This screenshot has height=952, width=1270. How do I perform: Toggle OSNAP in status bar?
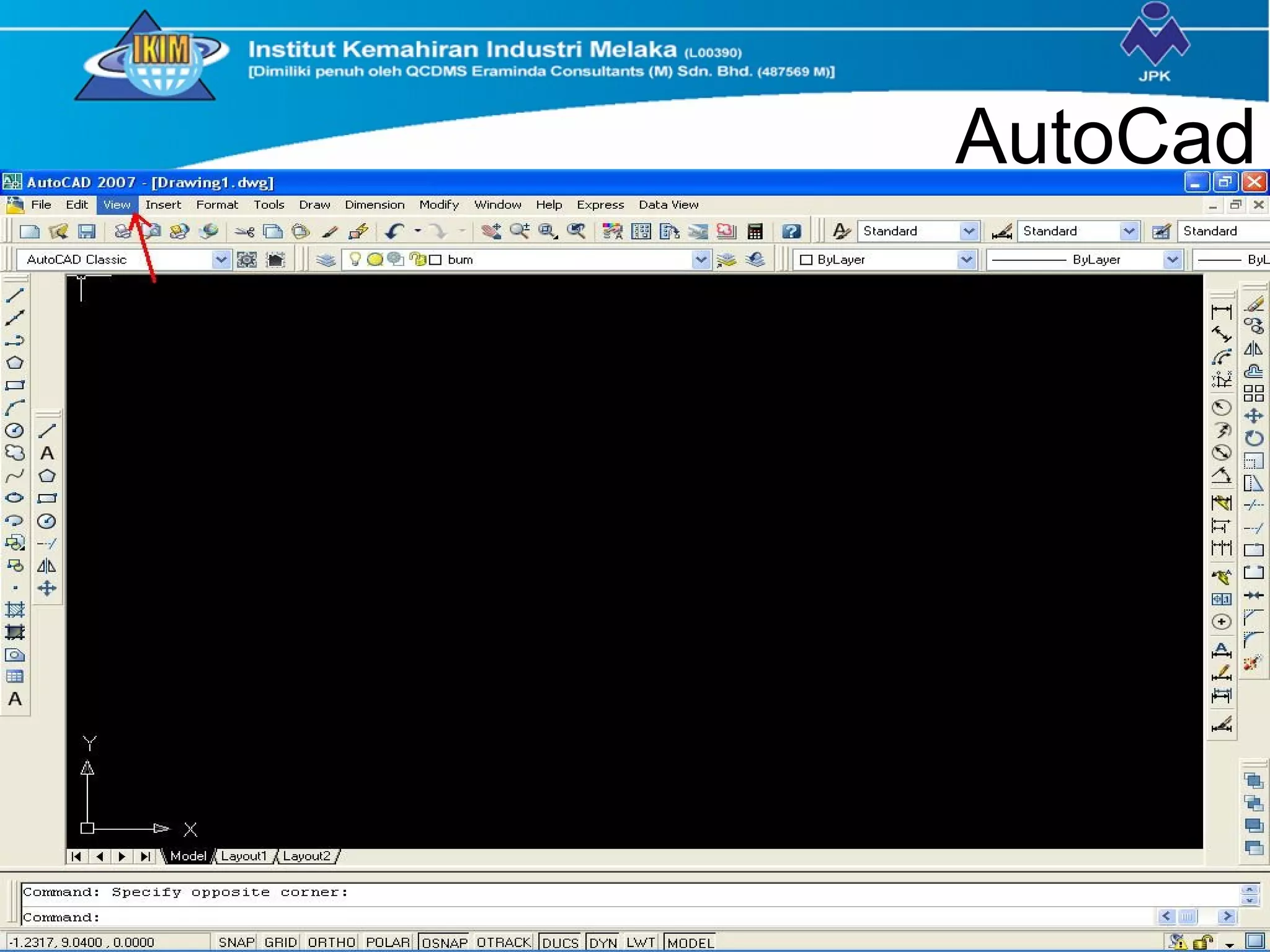tap(444, 943)
